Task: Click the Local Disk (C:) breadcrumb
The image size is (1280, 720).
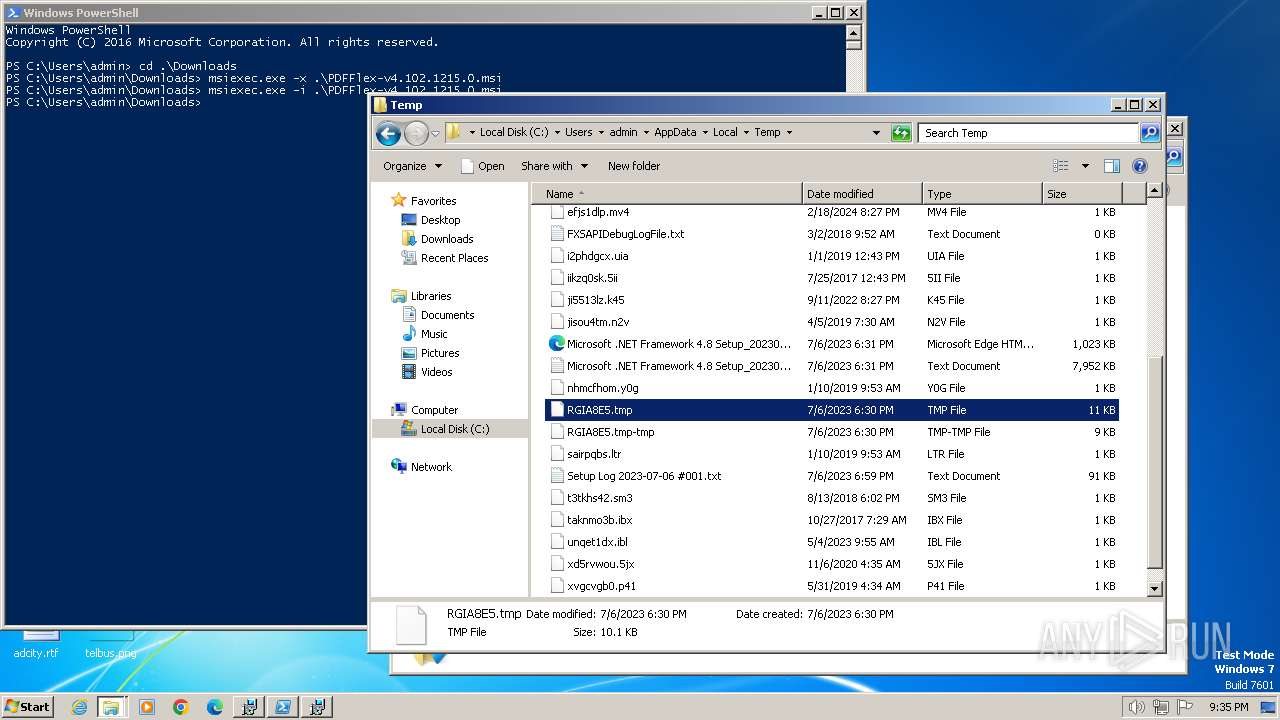Action: 514,132
